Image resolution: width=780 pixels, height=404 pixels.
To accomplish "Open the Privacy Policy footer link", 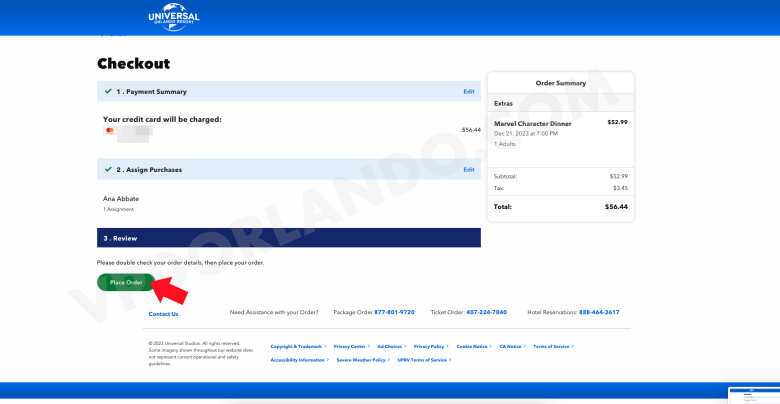I will point(431,346).
